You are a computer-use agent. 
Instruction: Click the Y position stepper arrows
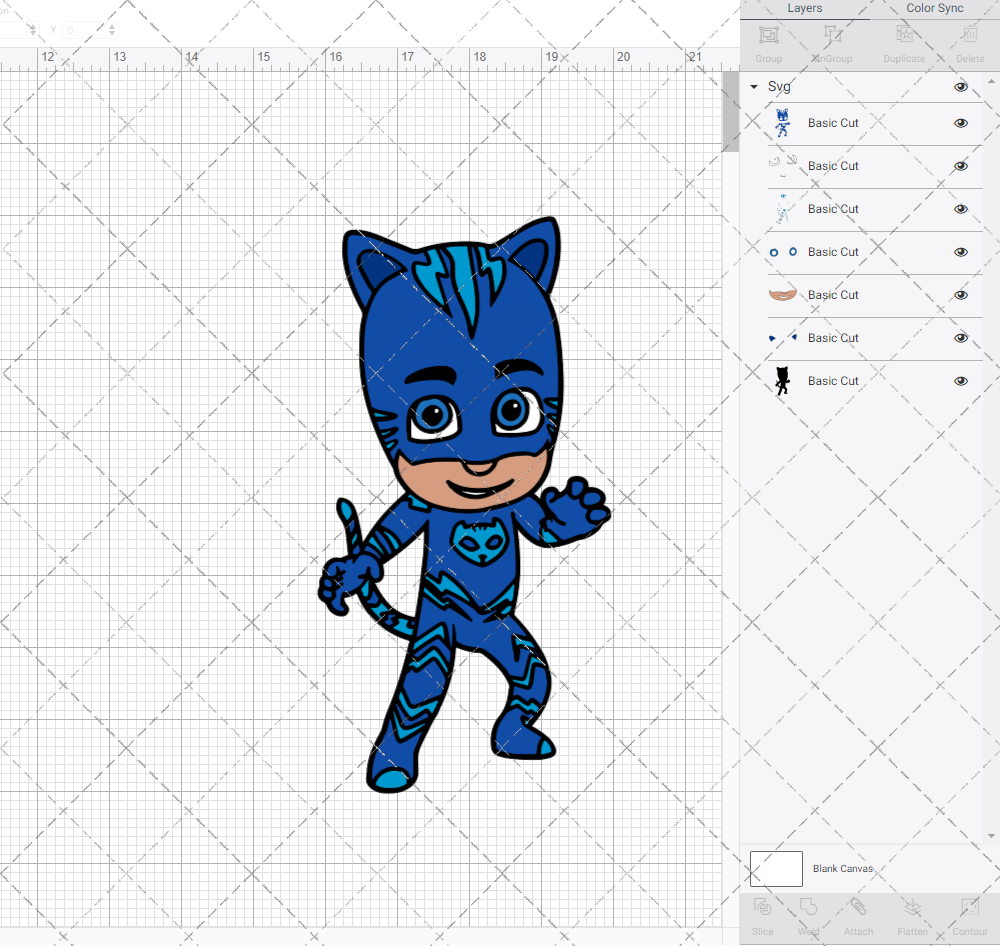click(x=112, y=30)
